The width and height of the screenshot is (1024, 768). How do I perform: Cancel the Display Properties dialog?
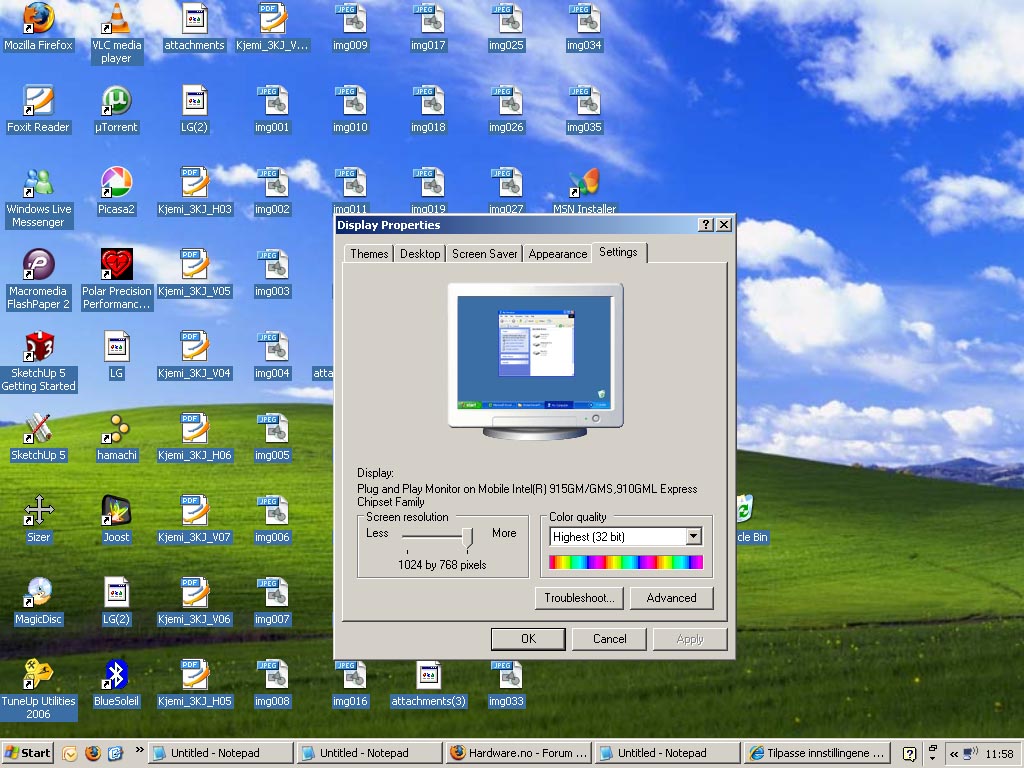coord(609,639)
